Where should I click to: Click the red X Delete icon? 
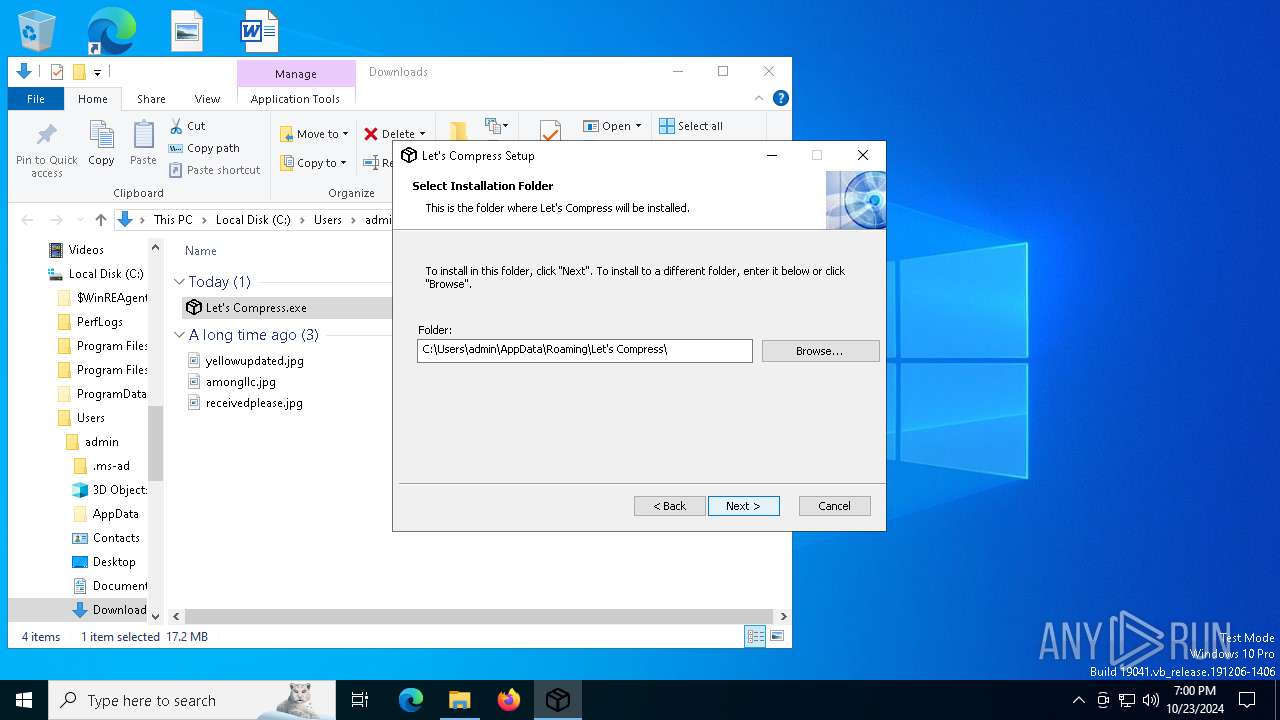click(x=371, y=134)
